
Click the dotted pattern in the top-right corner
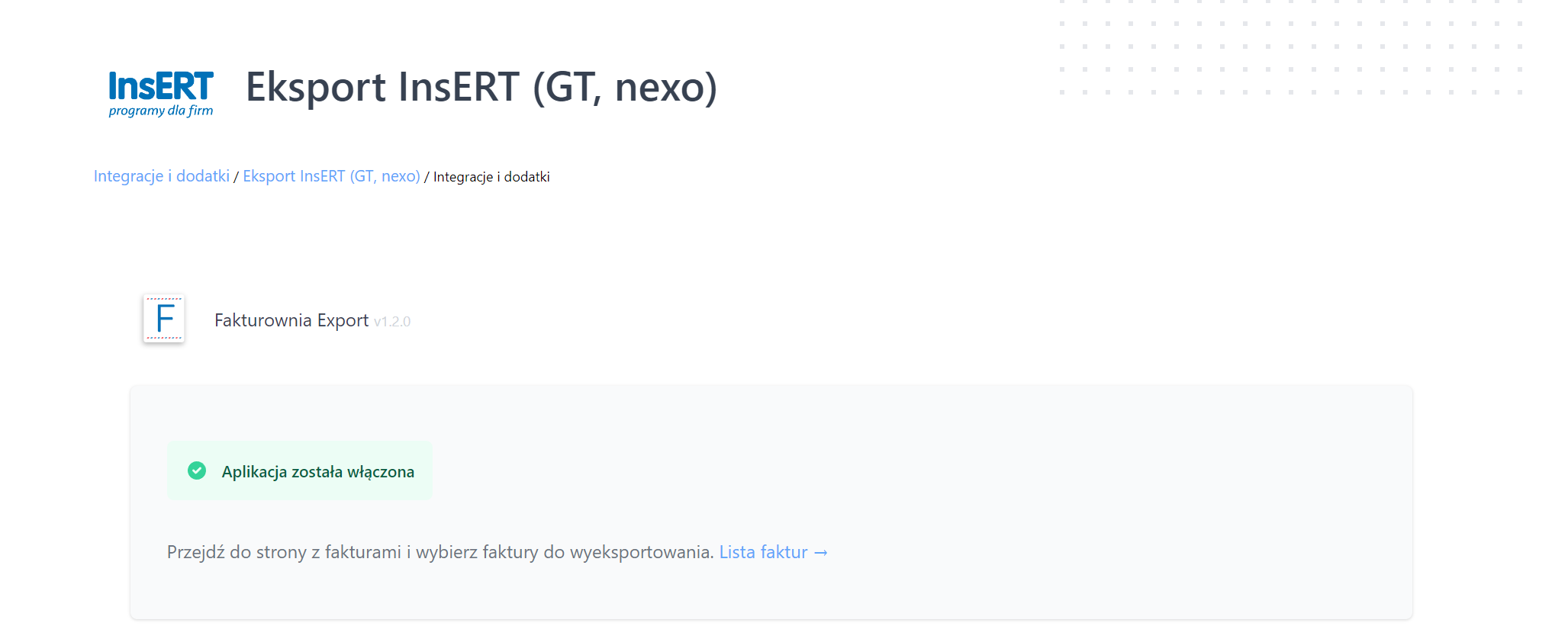click(x=1289, y=47)
